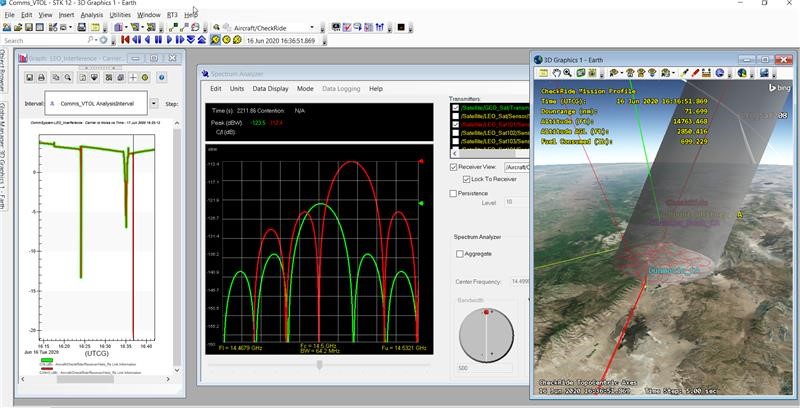Open scenario icon with folder in main toolbar
Image resolution: width=800 pixels, height=408 pixels.
coord(18,27)
